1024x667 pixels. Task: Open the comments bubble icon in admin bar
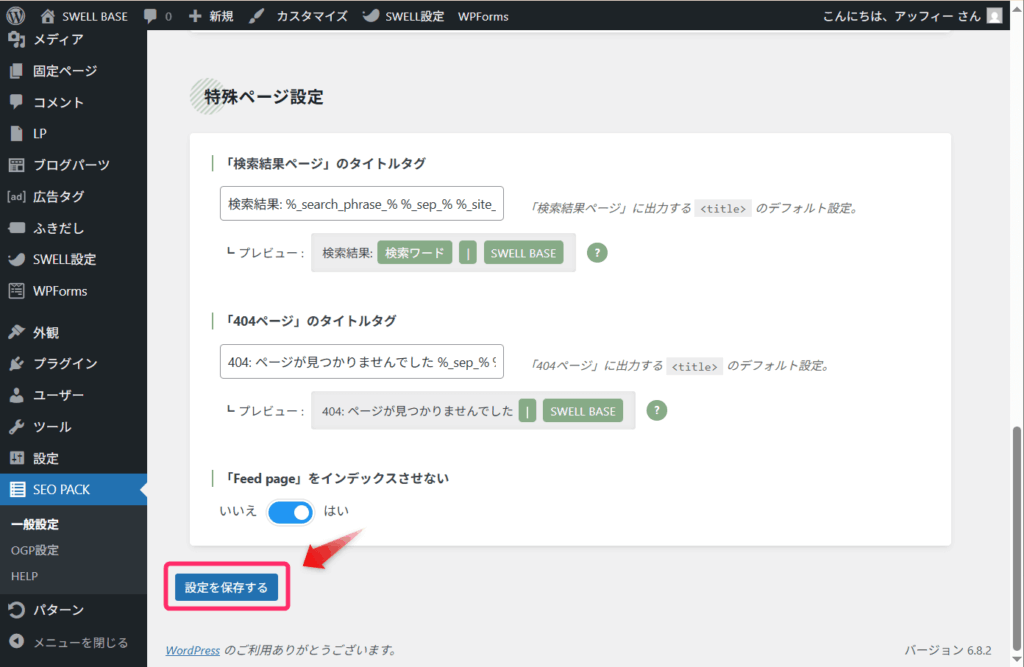150,16
